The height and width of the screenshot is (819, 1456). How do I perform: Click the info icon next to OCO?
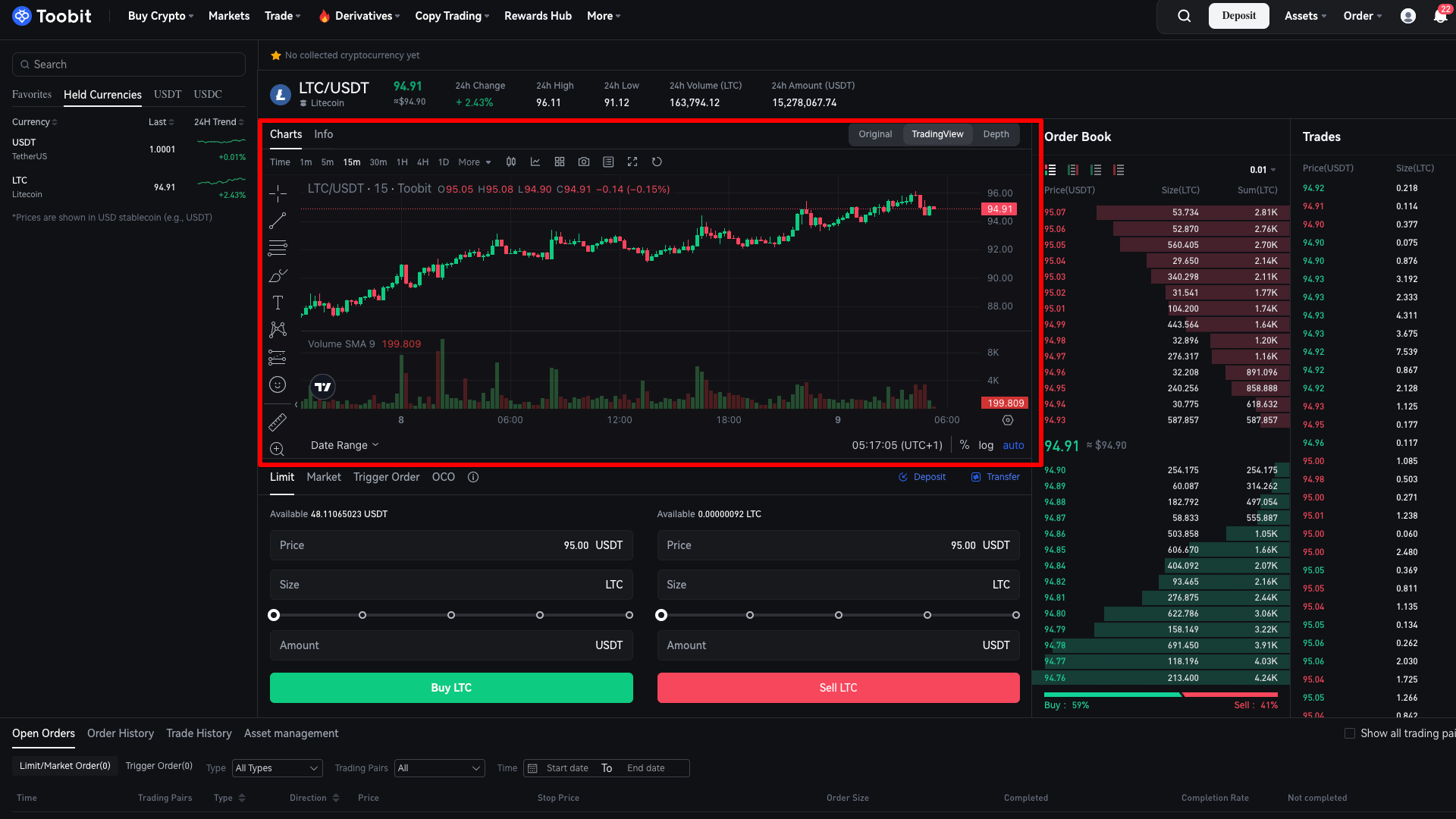click(x=473, y=477)
